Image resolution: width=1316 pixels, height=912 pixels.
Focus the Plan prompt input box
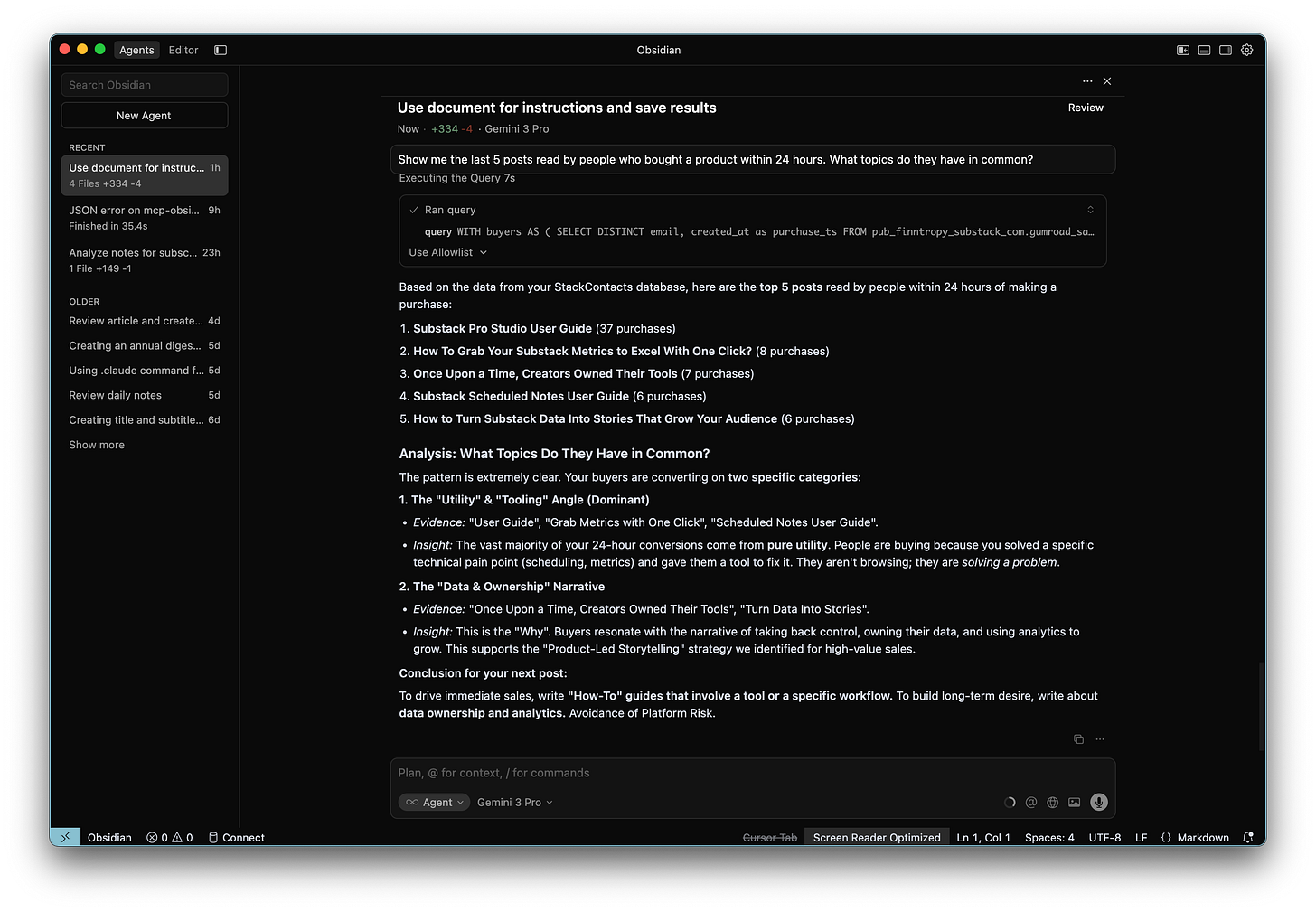pos(752,774)
